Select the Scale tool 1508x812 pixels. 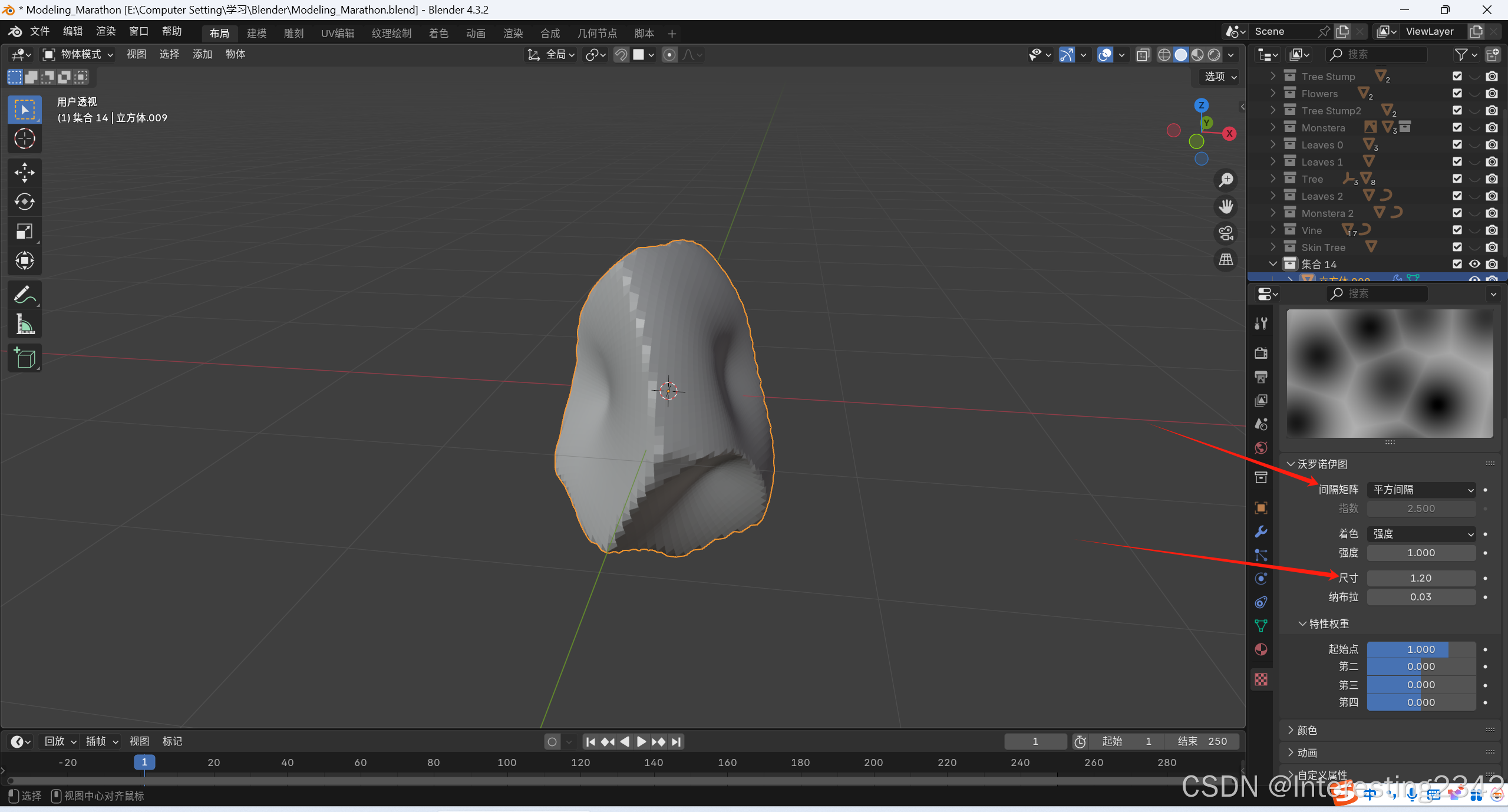point(24,232)
